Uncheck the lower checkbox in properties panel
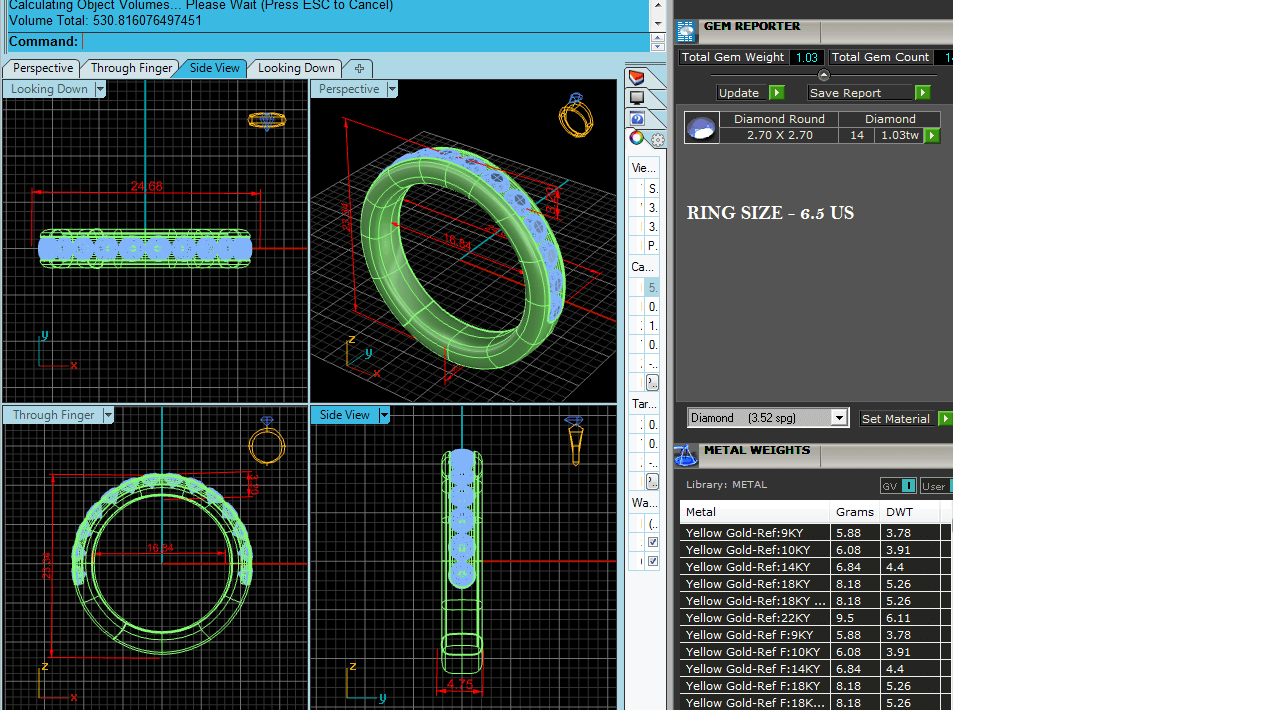 coord(653,561)
